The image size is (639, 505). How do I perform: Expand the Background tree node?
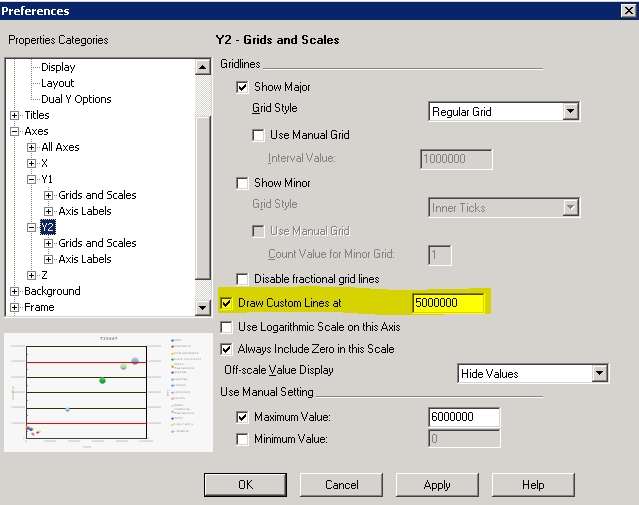tap(15, 291)
